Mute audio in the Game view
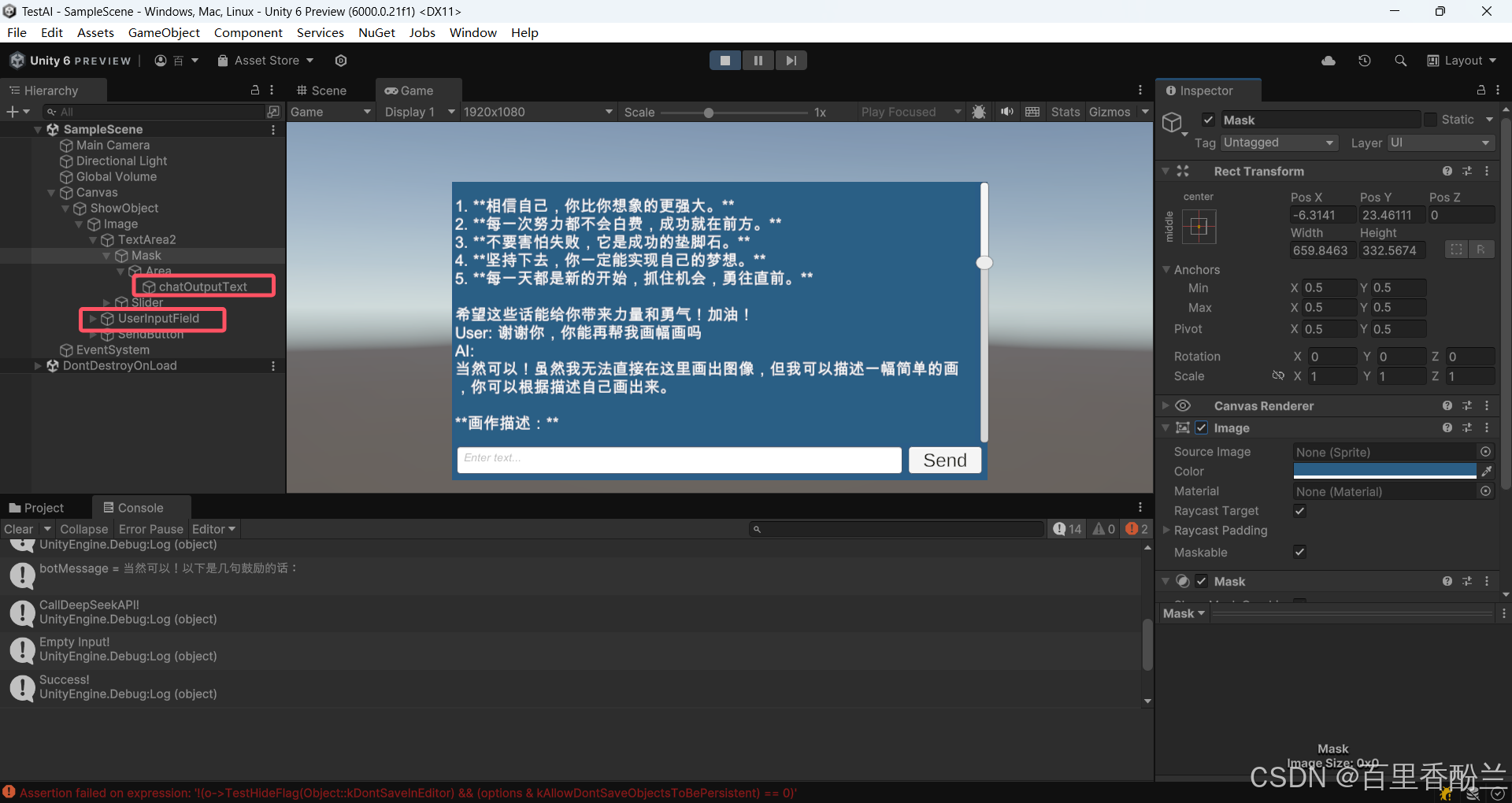This screenshot has width=1512, height=803. click(x=1006, y=112)
